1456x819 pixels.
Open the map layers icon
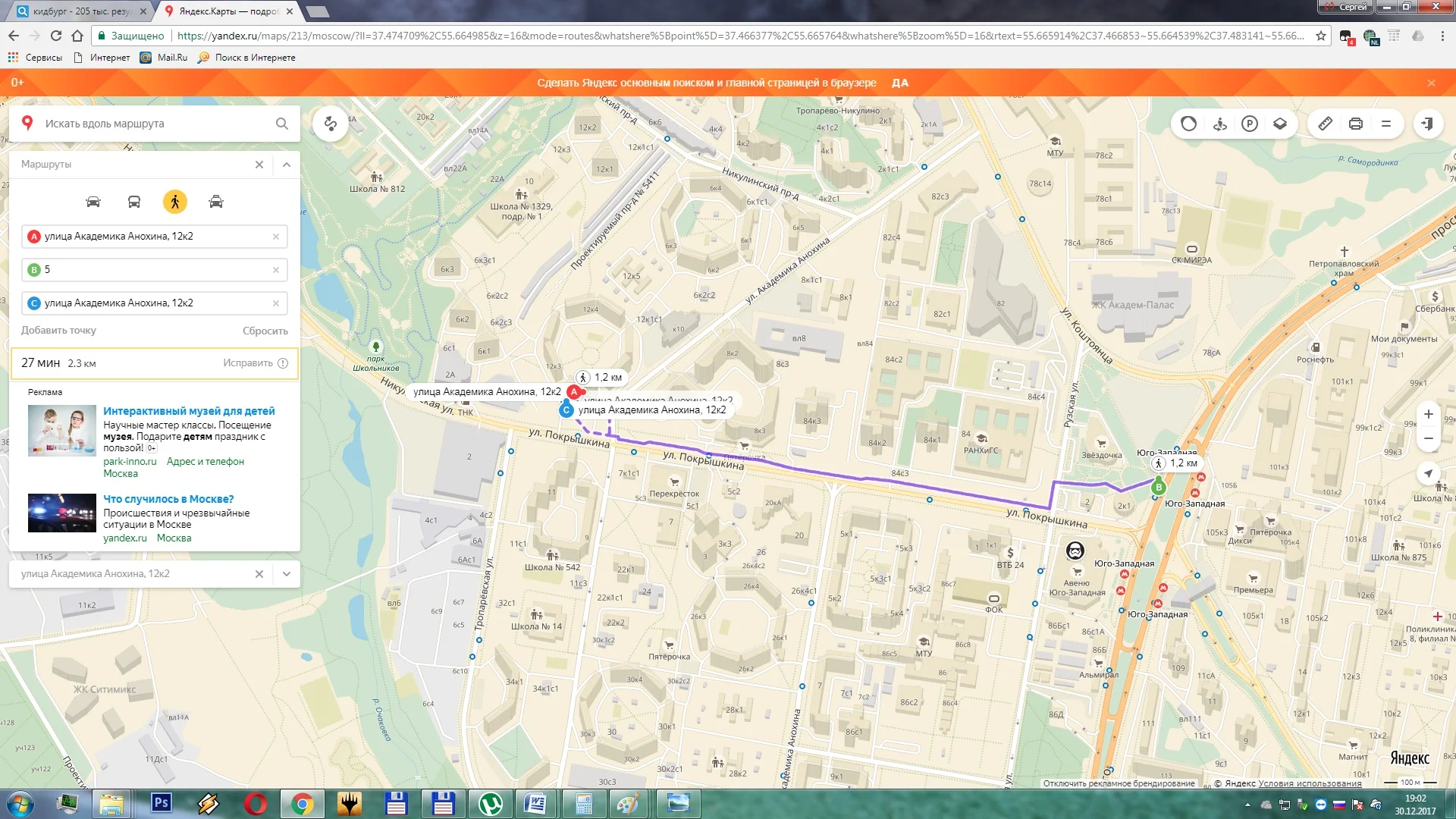pos(1280,124)
